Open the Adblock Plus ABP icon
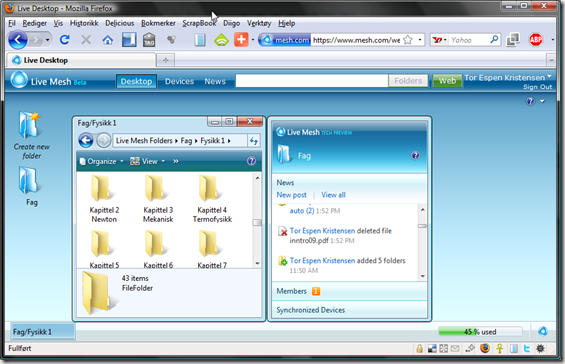 536,40
